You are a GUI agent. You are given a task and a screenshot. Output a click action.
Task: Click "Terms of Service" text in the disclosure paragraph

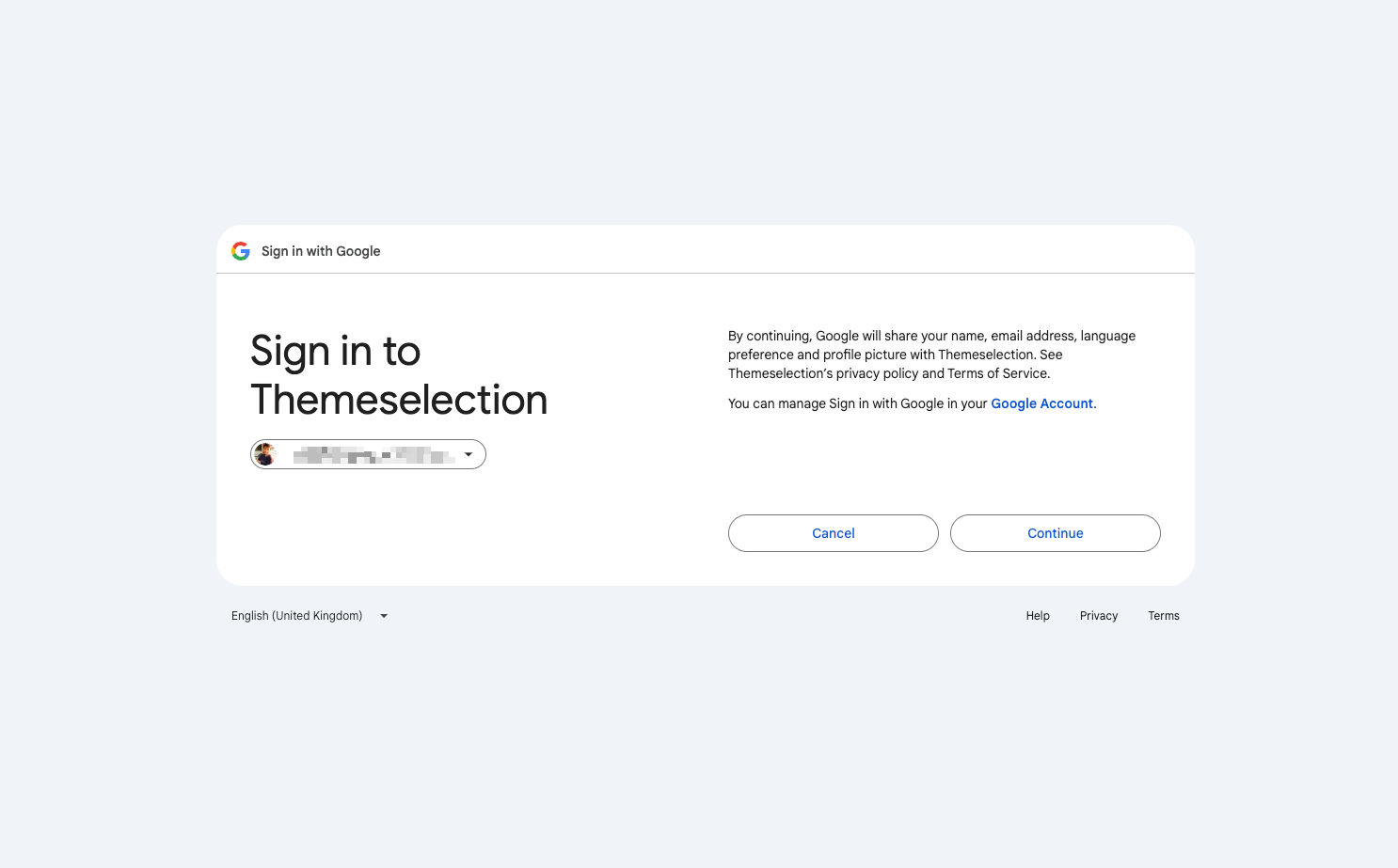[997, 373]
